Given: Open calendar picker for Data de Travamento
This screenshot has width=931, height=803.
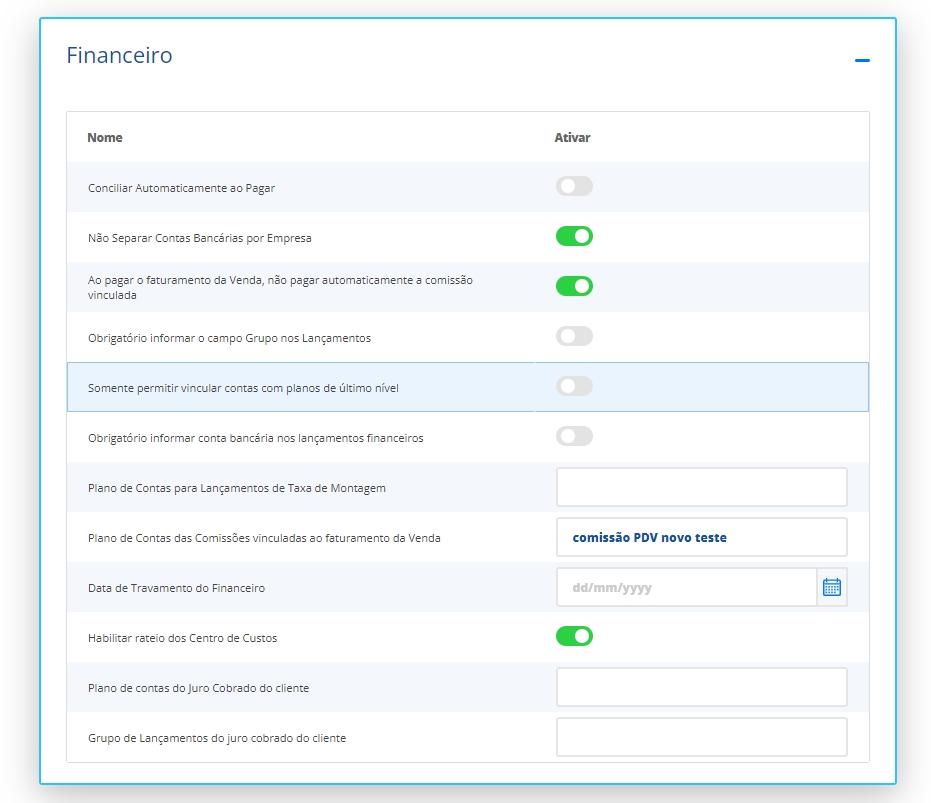Looking at the screenshot, I should [x=832, y=587].
